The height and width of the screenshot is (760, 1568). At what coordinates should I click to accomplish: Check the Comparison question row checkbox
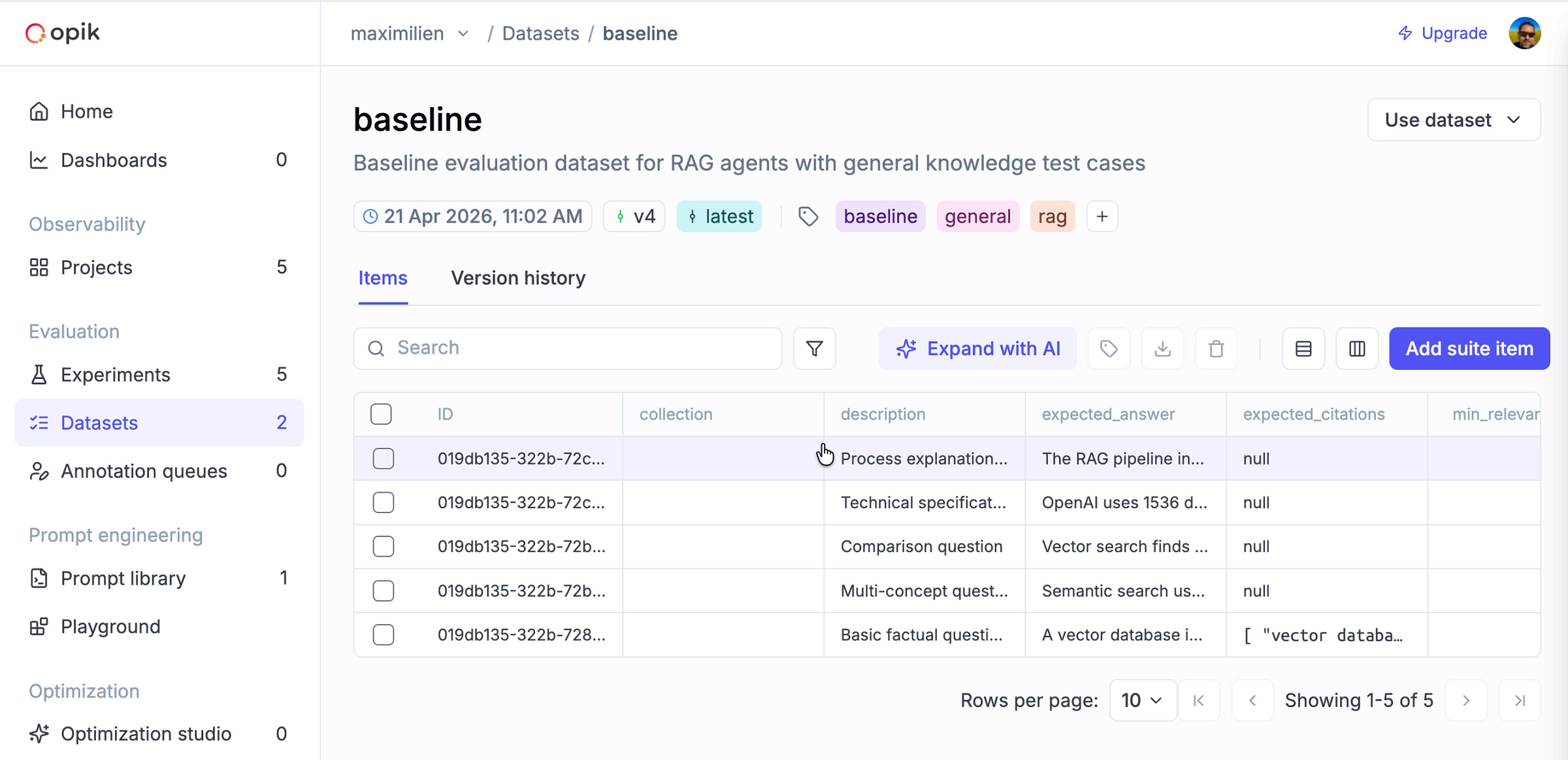[x=384, y=546]
